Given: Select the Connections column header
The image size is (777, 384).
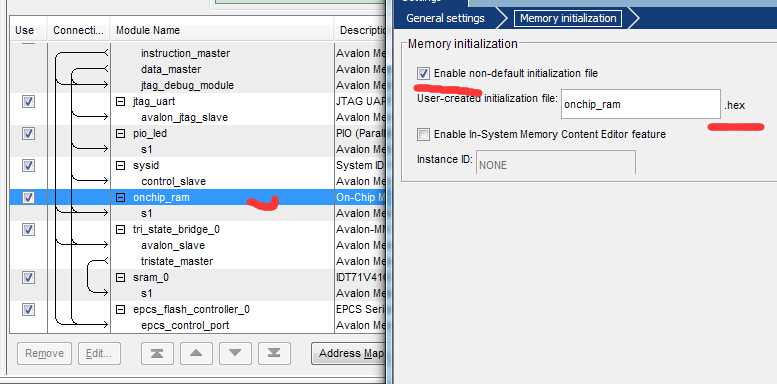Looking at the screenshot, I should [x=79, y=30].
